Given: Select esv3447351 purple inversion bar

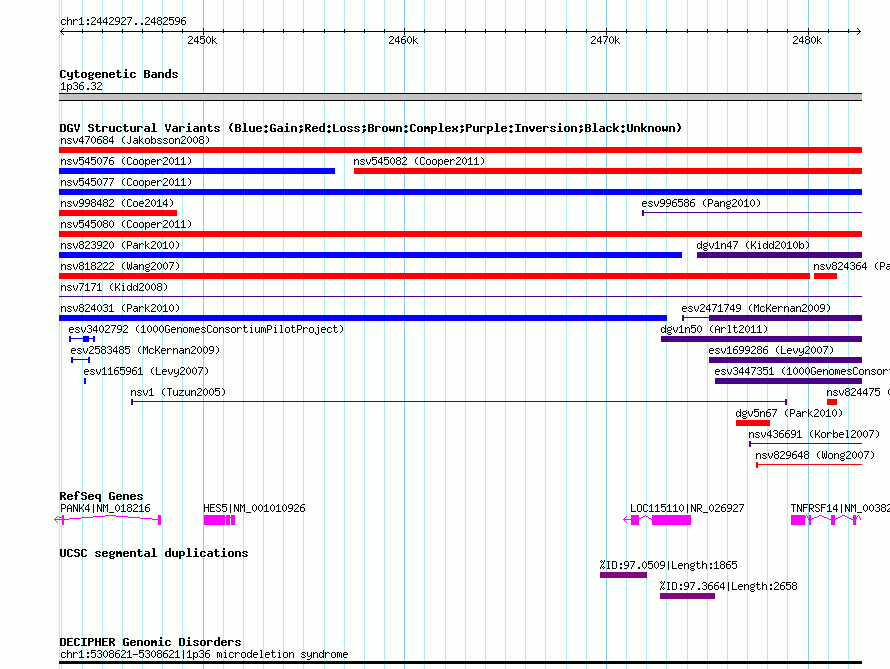Looking at the screenshot, I should pyautogui.click(x=788, y=381).
